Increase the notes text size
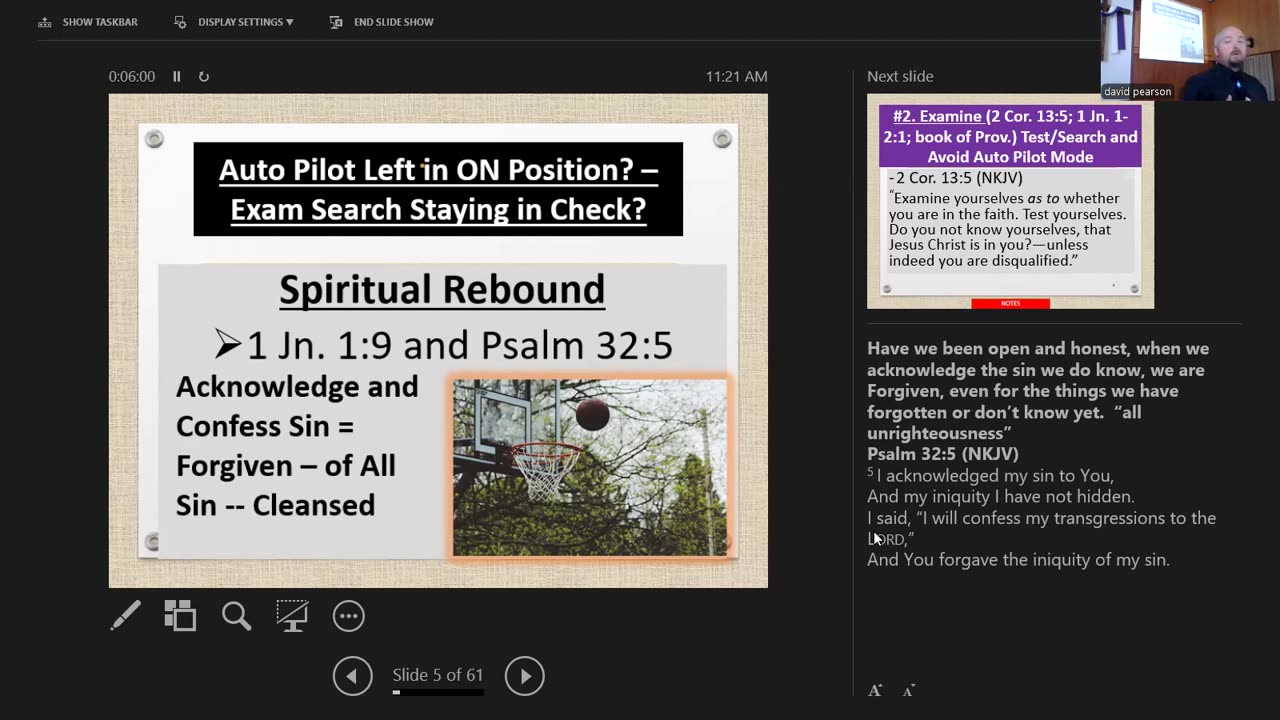This screenshot has height=720, width=1280. (x=875, y=690)
